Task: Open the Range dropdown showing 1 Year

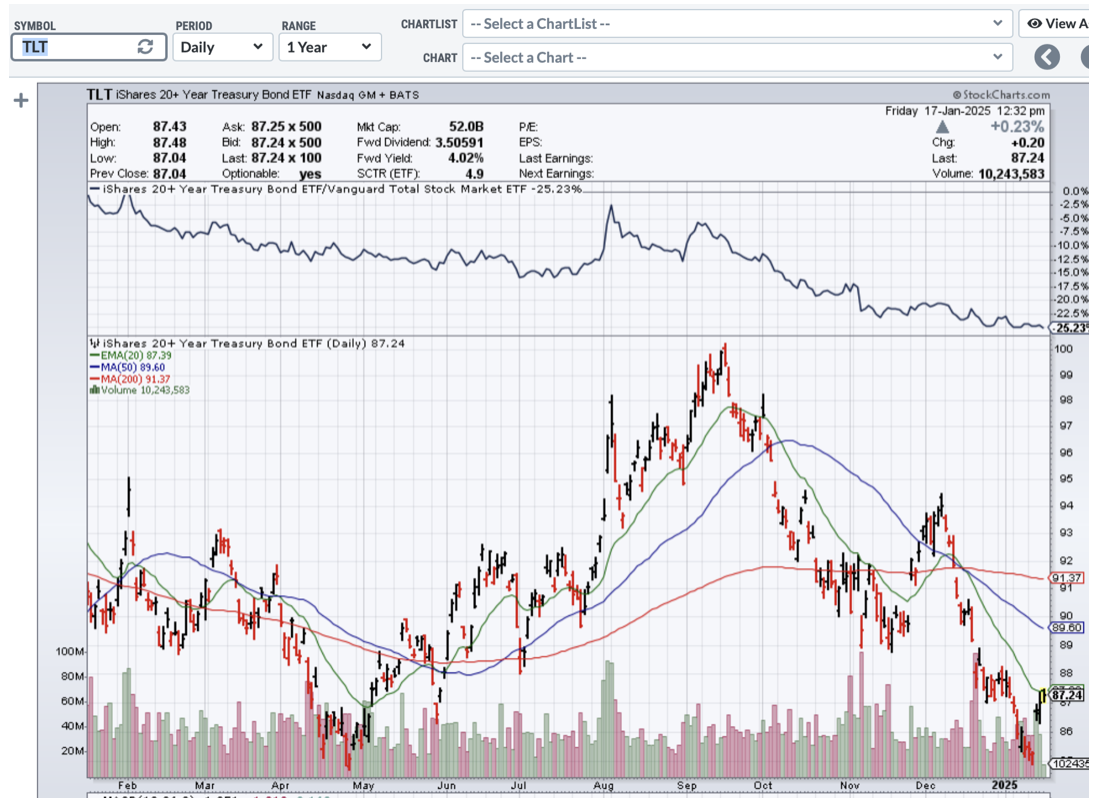Action: tap(329, 47)
